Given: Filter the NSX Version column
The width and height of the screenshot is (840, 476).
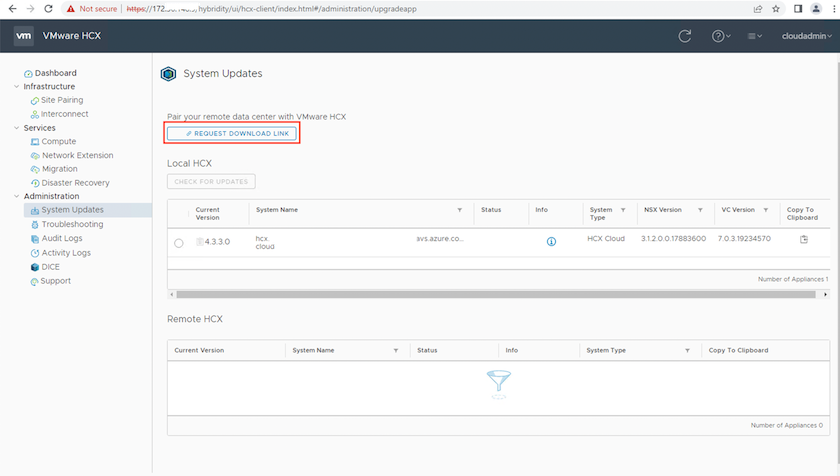Looking at the screenshot, I should [700, 210].
